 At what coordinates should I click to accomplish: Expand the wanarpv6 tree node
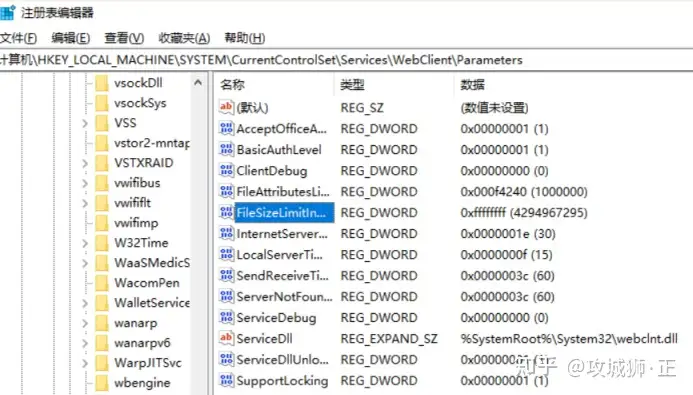85,343
